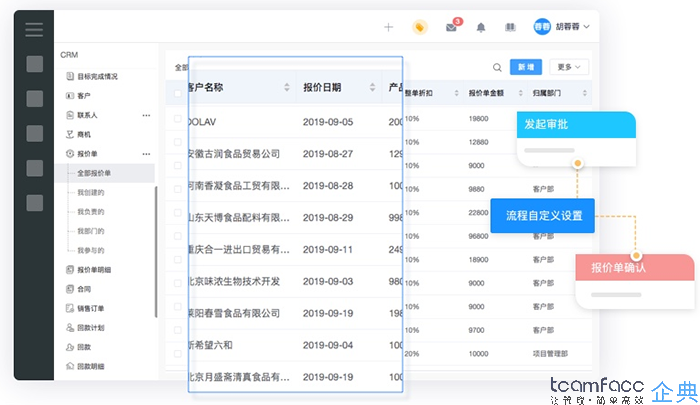Open the 销售订单 menu item
Viewport: 700px width, 405px height.
click(x=91, y=308)
